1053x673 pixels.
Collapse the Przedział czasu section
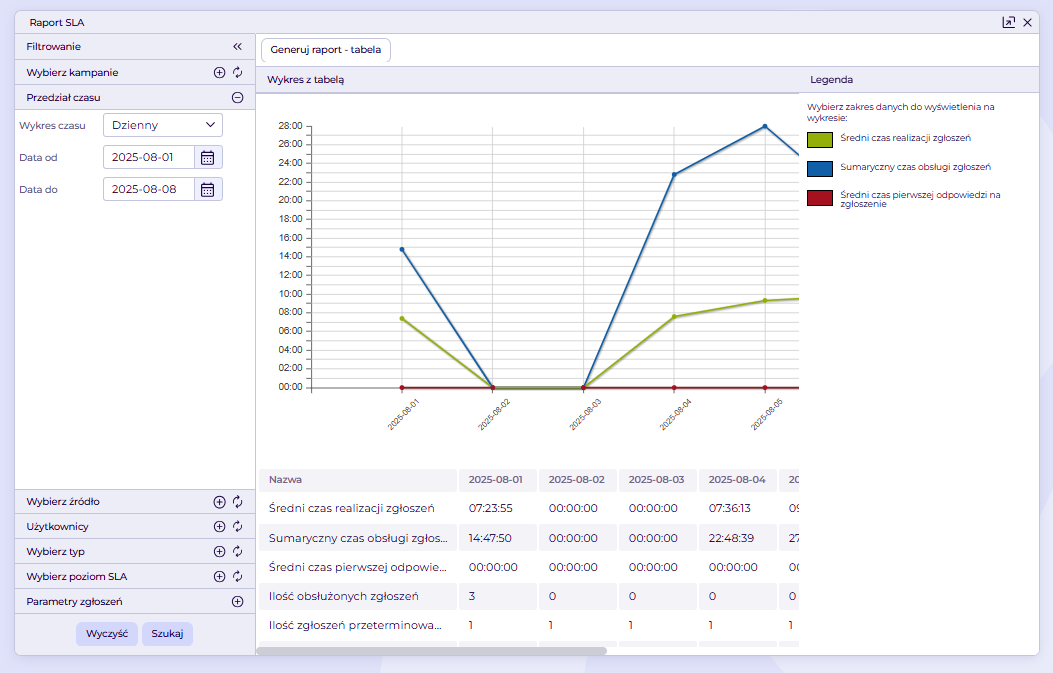[238, 98]
